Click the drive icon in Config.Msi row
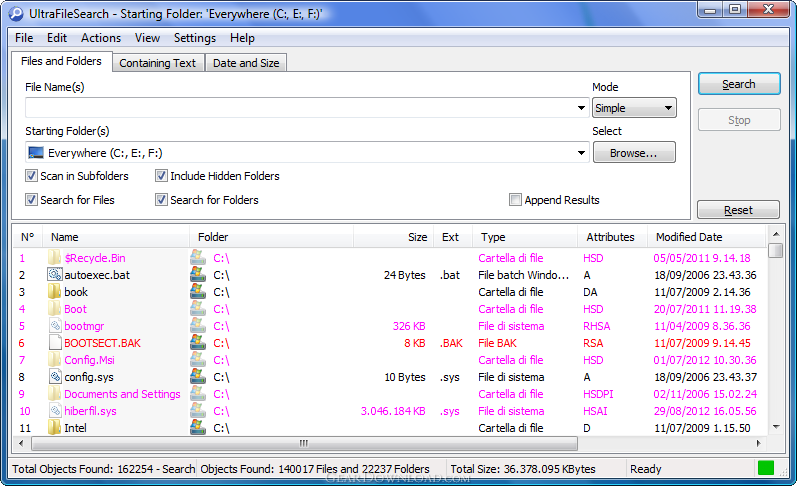The width and height of the screenshot is (797, 486). pos(198,360)
